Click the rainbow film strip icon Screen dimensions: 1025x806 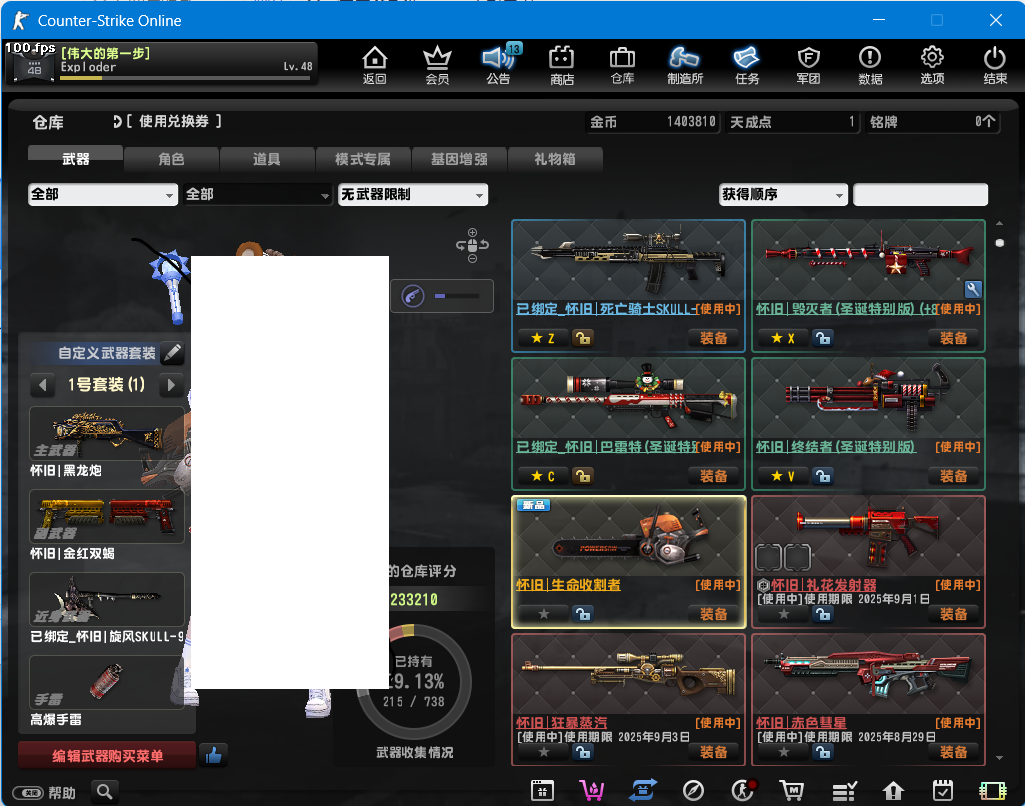992,791
